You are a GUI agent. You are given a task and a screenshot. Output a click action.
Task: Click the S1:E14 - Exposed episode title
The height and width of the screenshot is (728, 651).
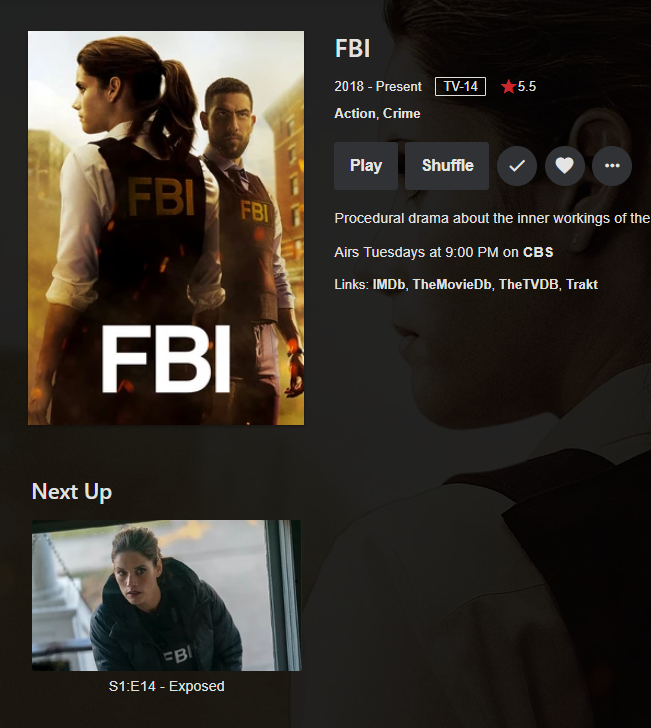(x=167, y=686)
